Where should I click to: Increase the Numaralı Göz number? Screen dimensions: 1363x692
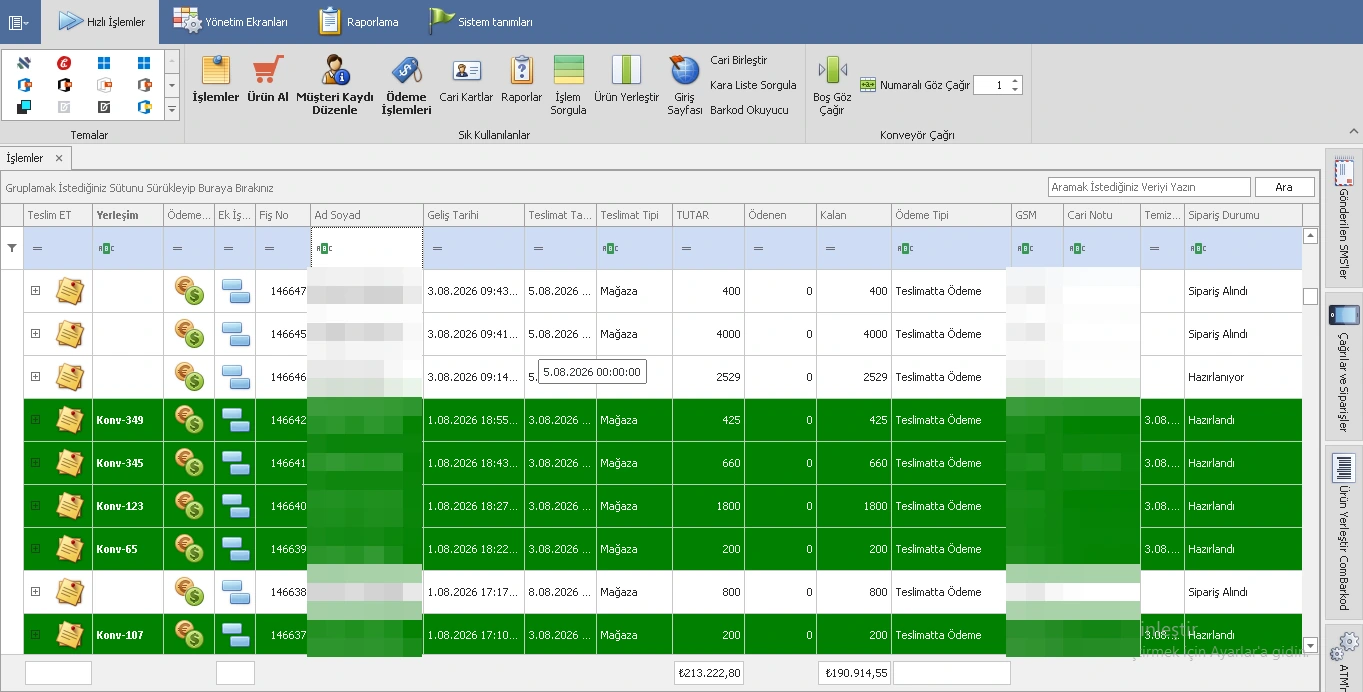[1015, 81]
